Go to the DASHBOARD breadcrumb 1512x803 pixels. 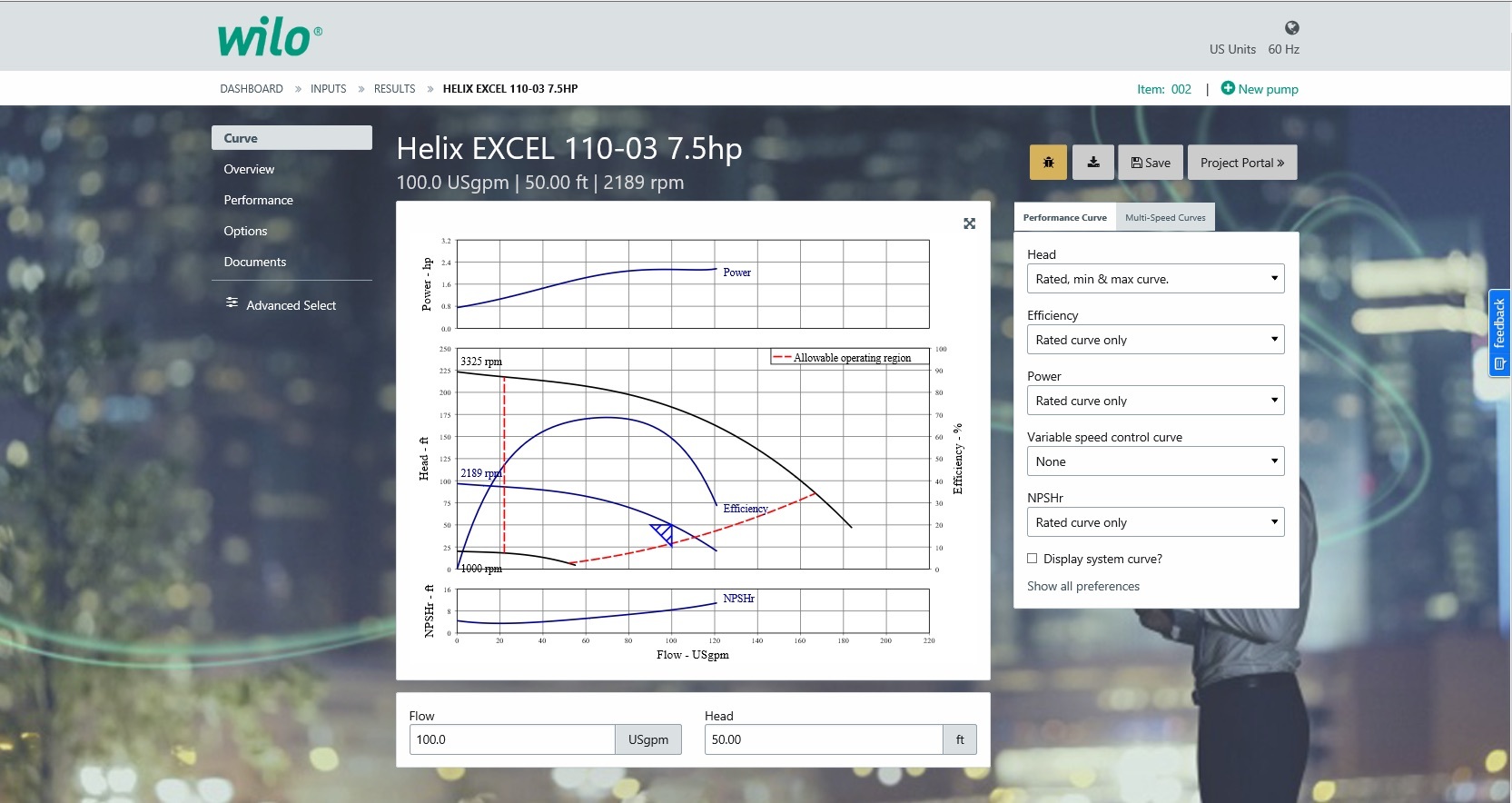coord(252,89)
